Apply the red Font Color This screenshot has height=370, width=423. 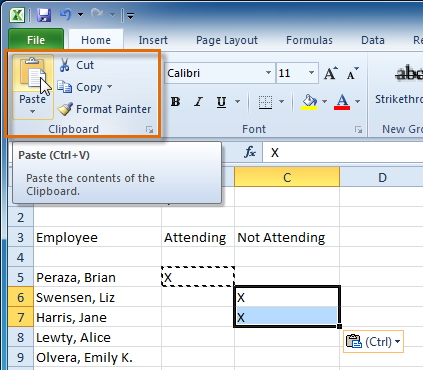coord(342,102)
